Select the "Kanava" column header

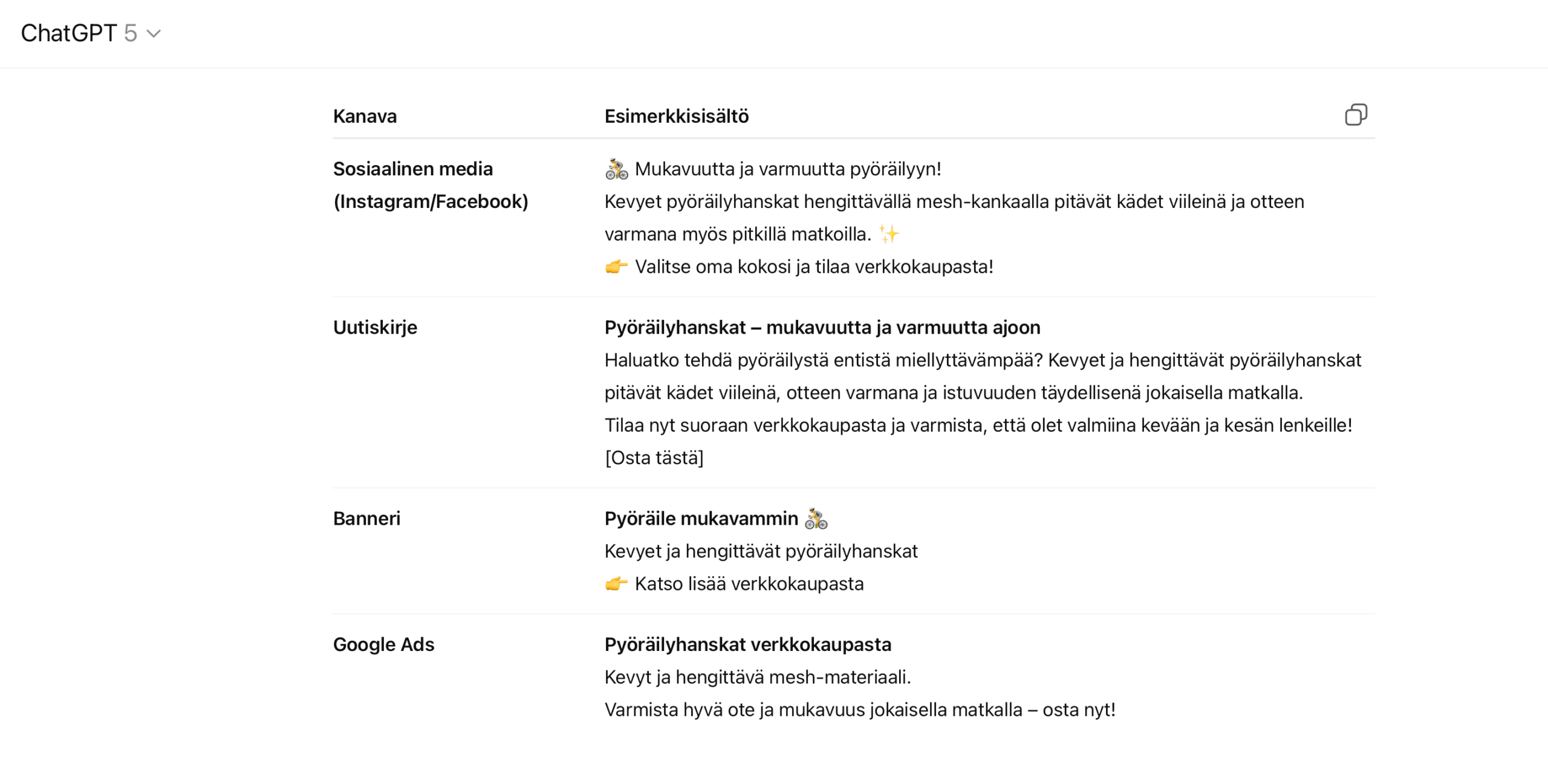365,116
